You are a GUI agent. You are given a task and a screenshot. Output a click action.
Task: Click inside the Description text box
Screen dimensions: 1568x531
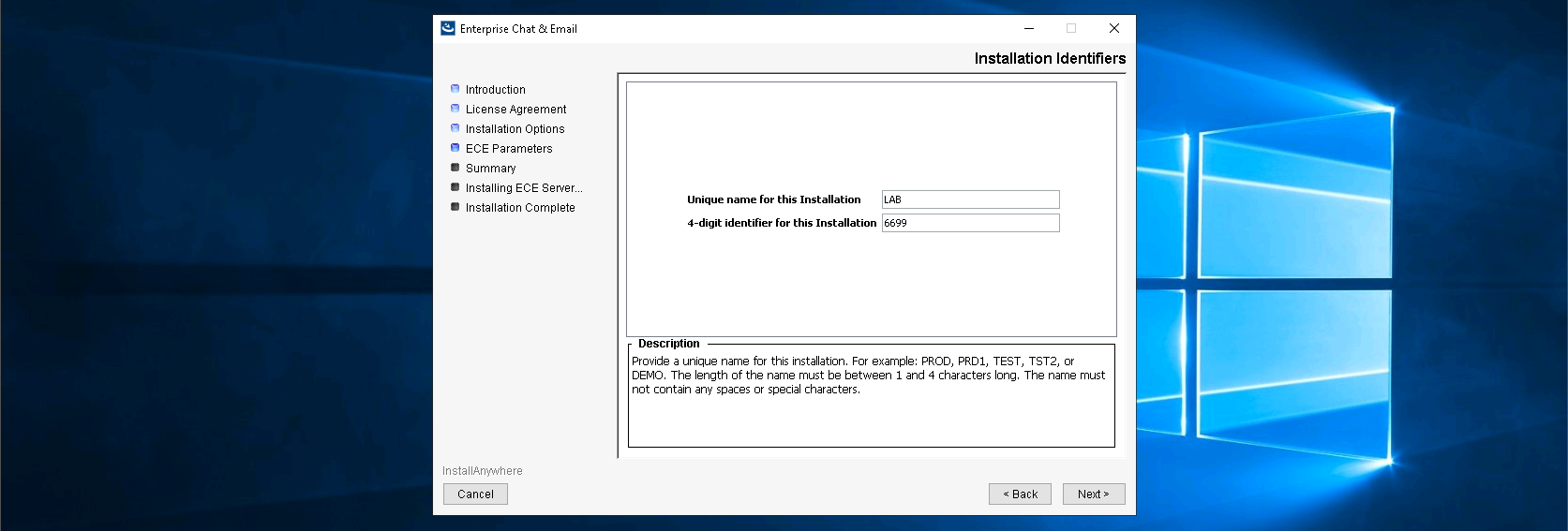[871, 412]
